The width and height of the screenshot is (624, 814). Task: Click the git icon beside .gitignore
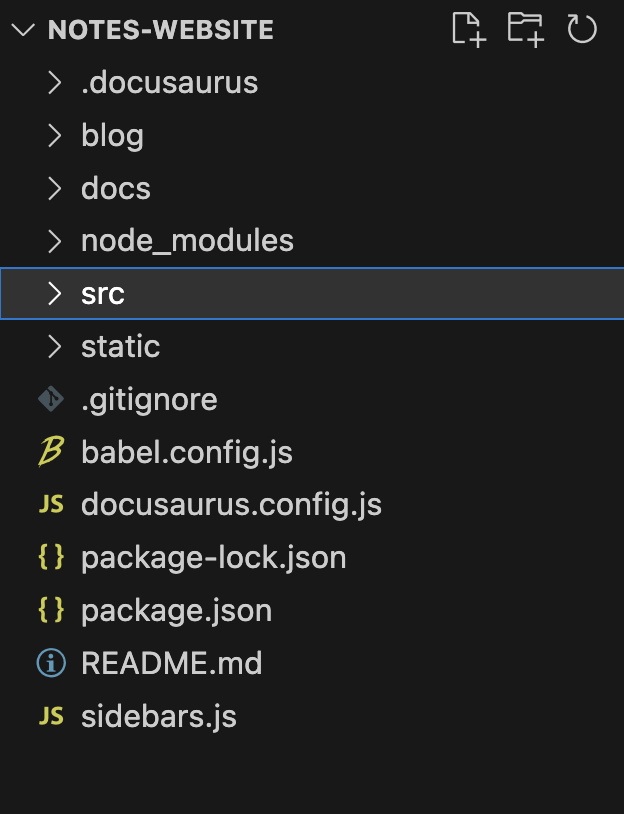click(51, 399)
